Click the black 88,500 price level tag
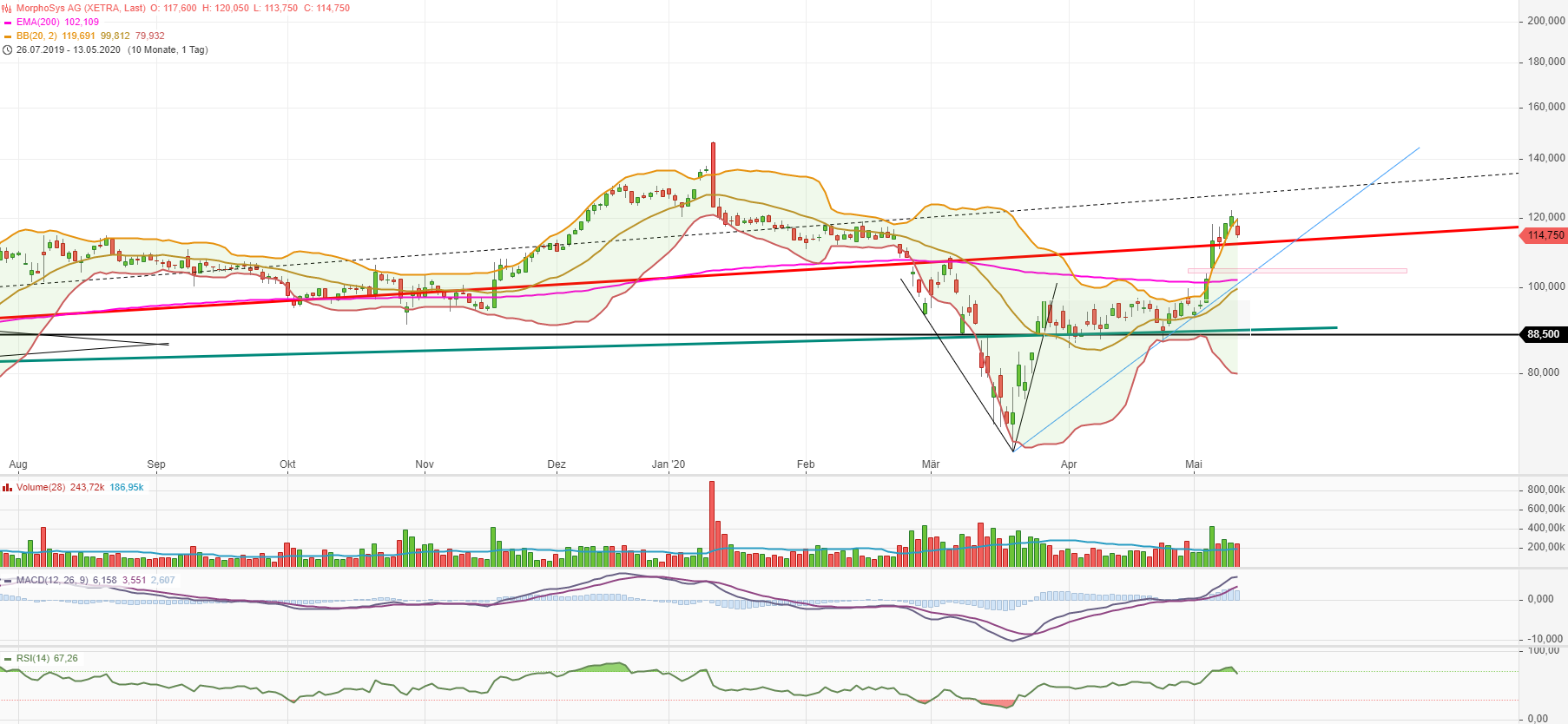Screen dimensions: 1568x724 (x=1544, y=334)
